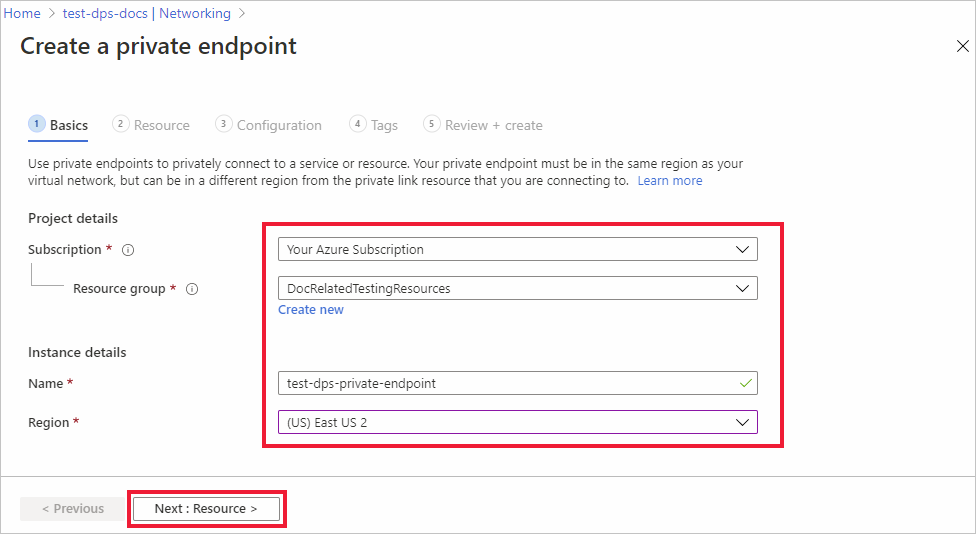Screen dimensions: 976x534
Task: Click step 5 circle for Review + create
Action: (x=432, y=124)
